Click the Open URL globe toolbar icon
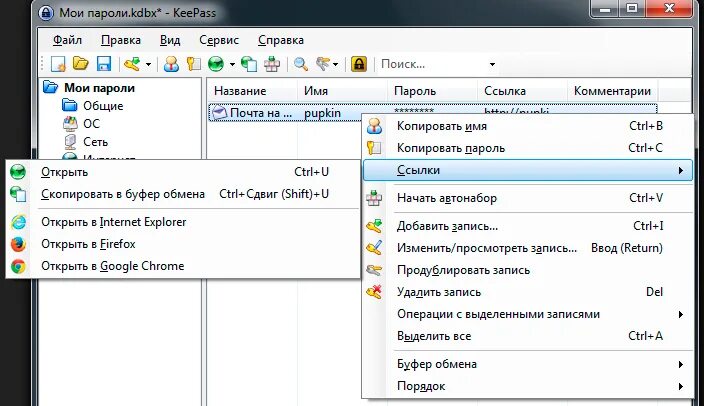Viewport: 704px width, 406px height. click(216, 64)
